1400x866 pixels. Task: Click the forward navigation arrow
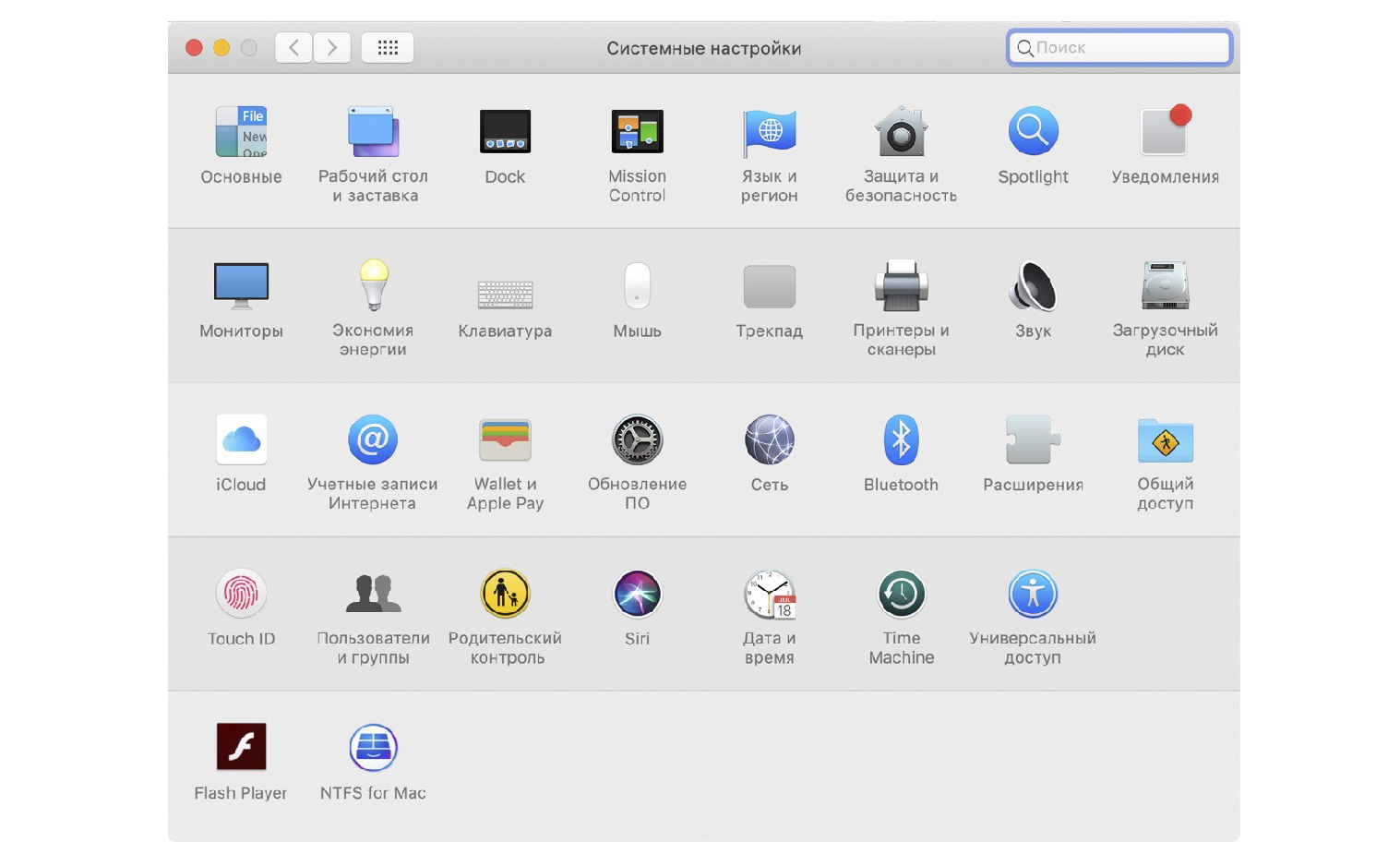(332, 48)
